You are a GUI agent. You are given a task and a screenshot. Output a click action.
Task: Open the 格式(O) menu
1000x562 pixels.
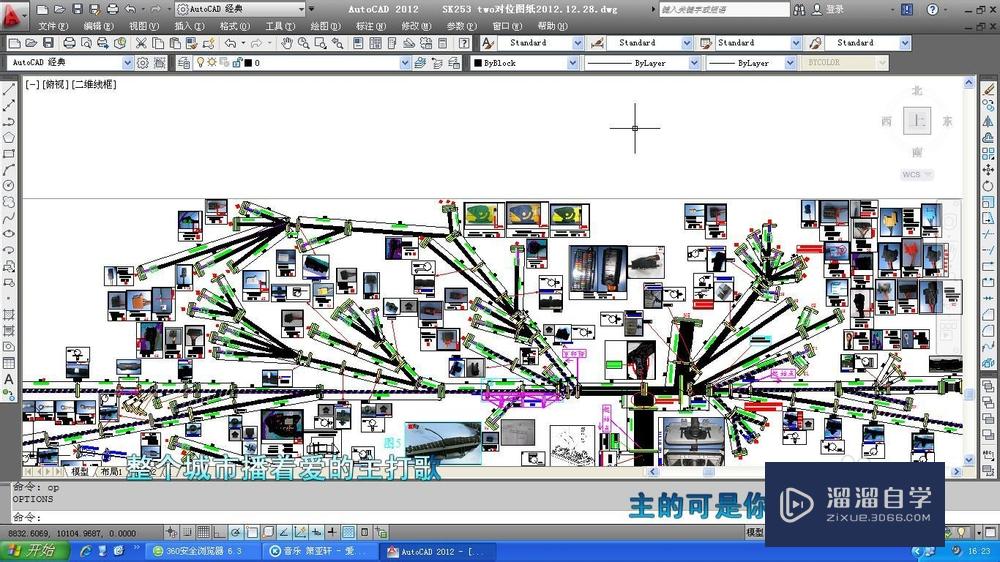(x=235, y=26)
